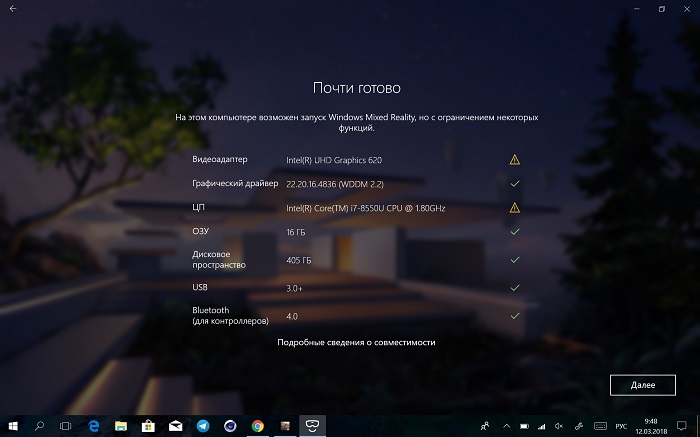Open Telegram from taskbar
The width and height of the screenshot is (700, 437).
[x=203, y=426]
